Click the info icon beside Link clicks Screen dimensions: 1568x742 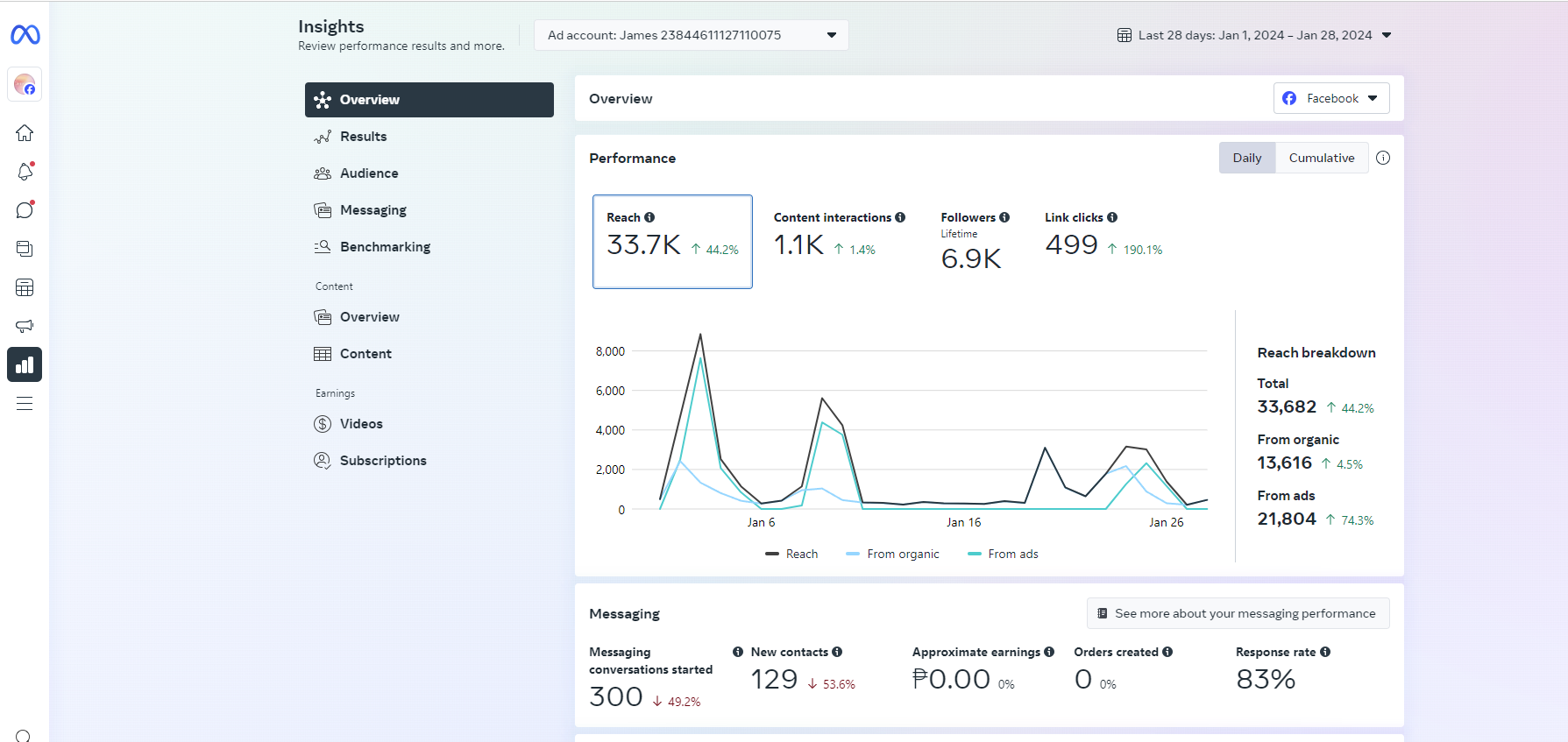pos(1112,217)
